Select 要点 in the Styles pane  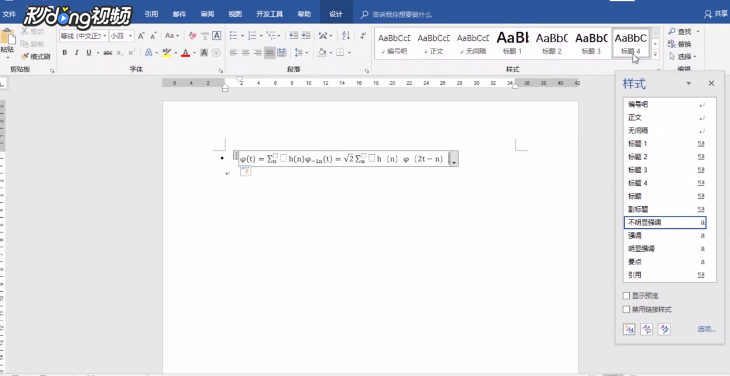coord(665,262)
